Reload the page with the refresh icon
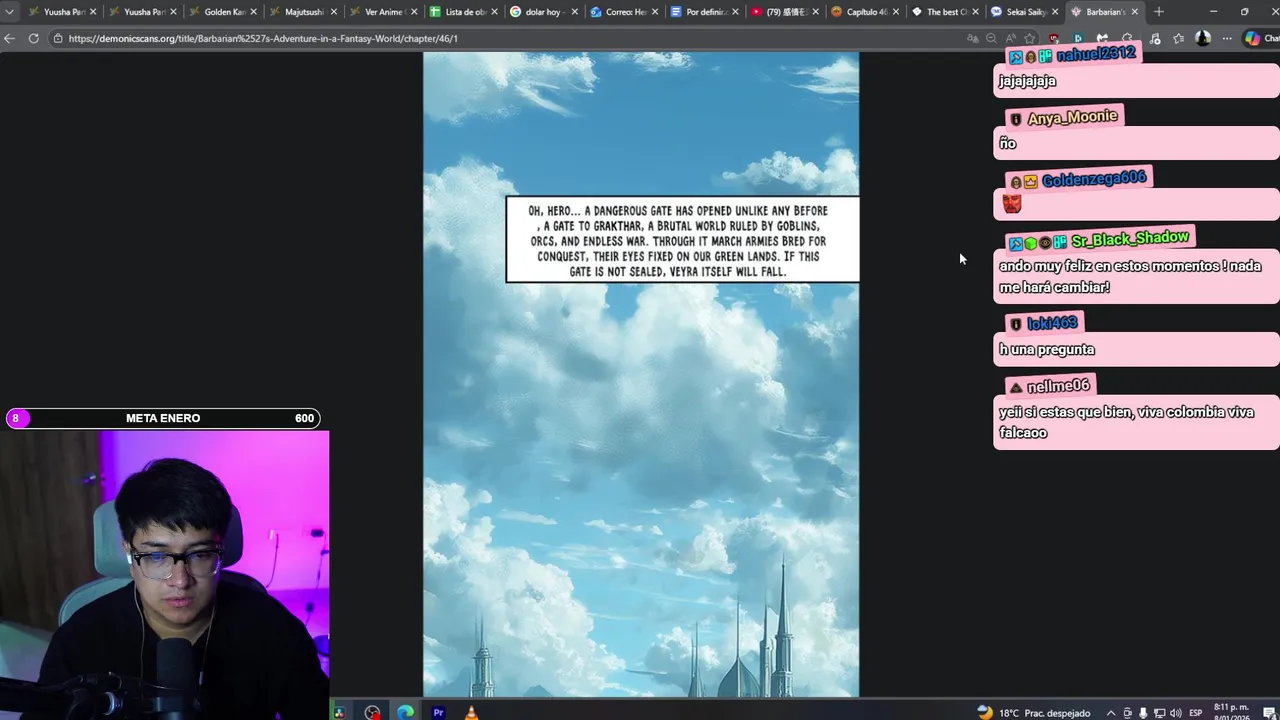The image size is (1280, 720). tap(33, 38)
